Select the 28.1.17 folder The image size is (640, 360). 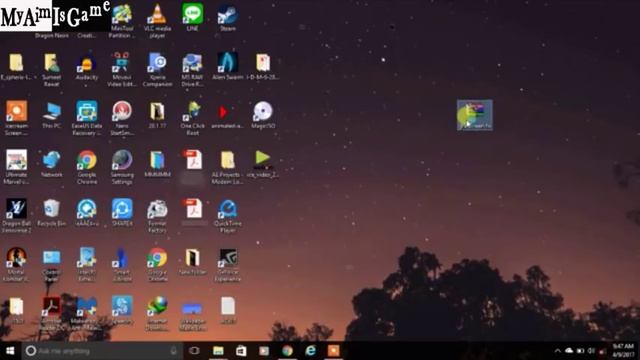[x=157, y=115]
